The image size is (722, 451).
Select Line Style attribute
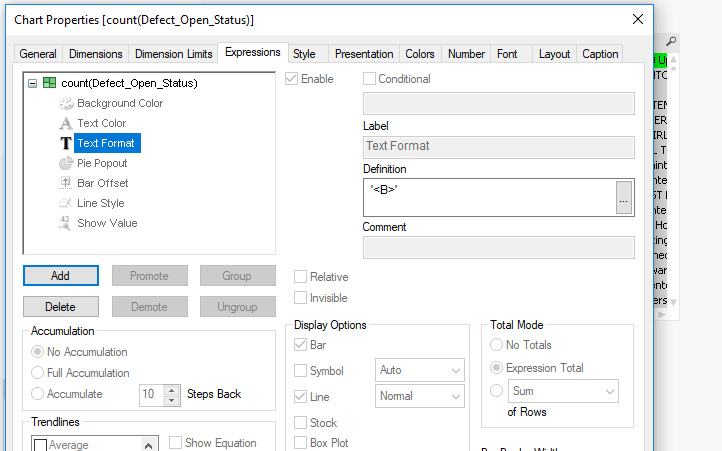coord(100,203)
